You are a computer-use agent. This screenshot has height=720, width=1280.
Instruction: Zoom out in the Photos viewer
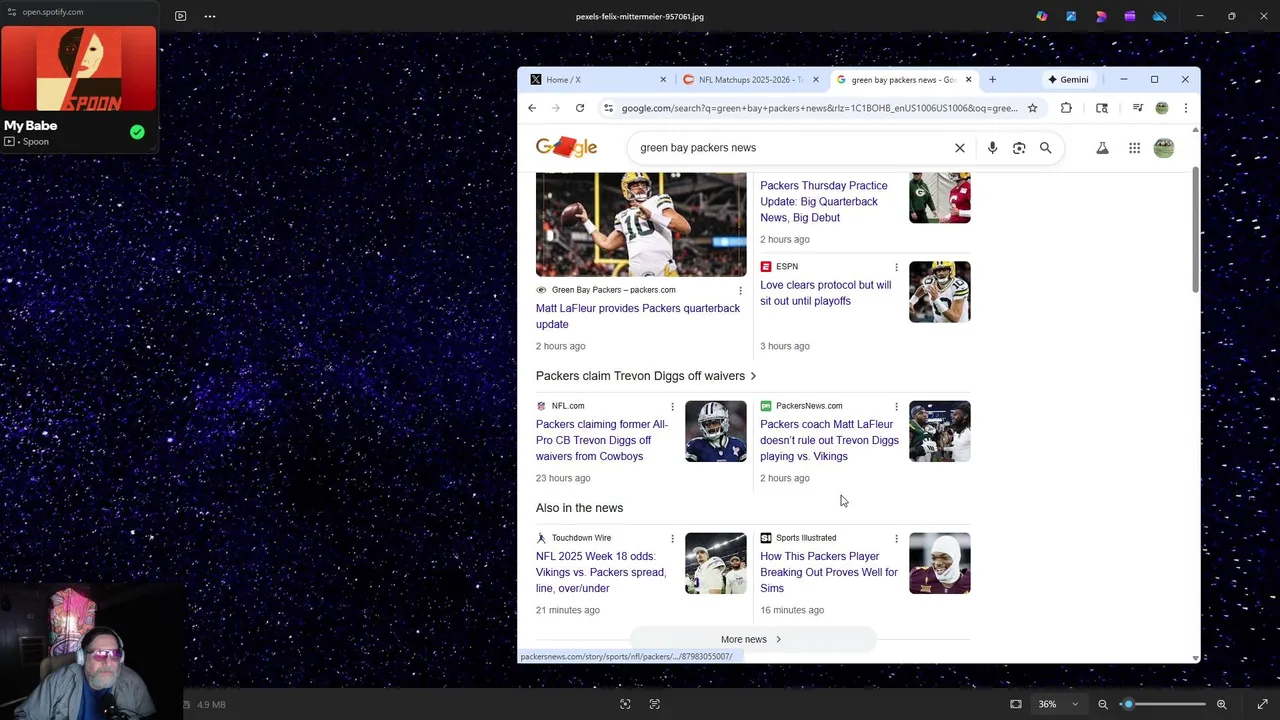(1103, 704)
